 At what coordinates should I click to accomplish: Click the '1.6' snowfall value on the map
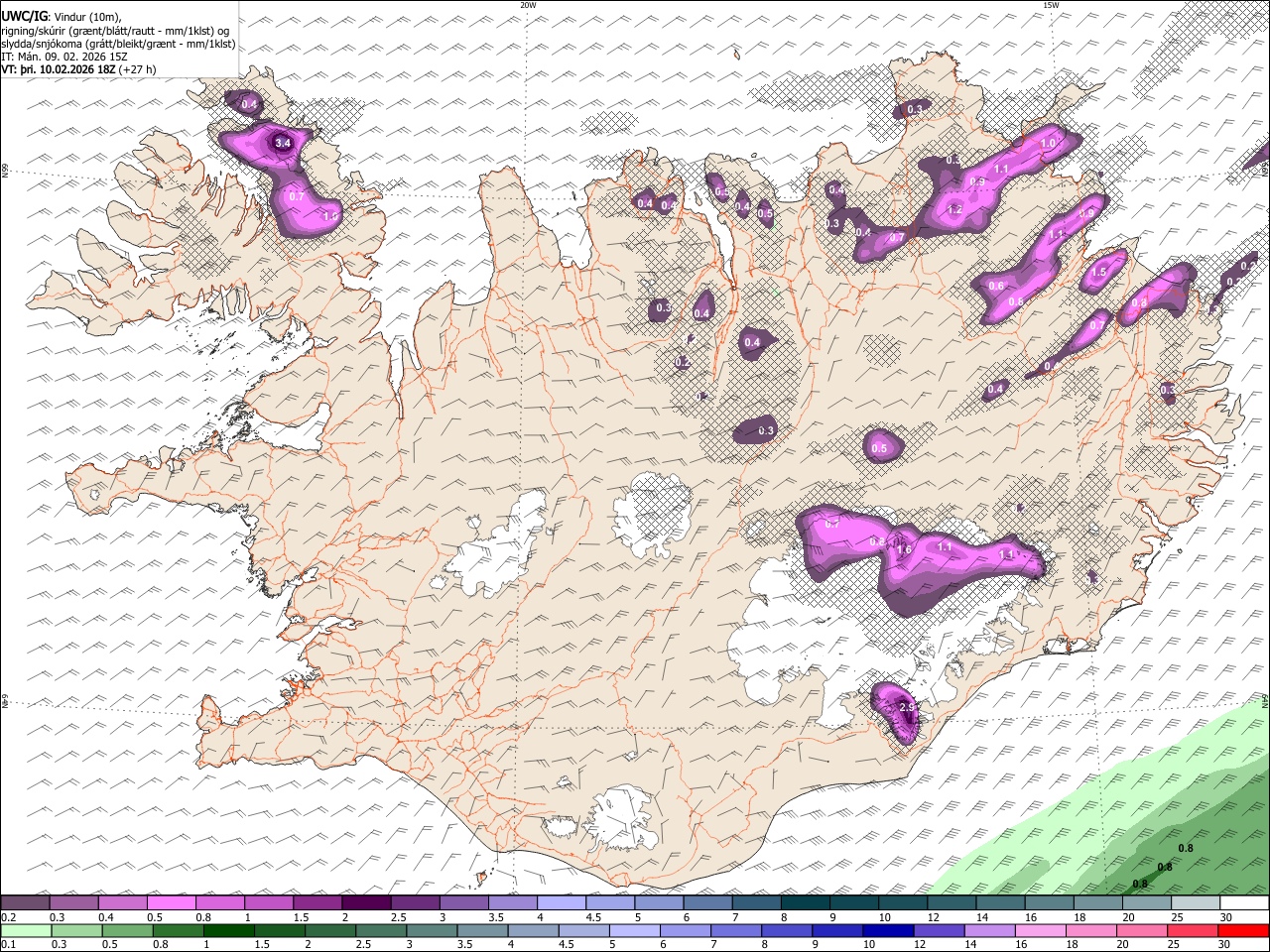point(904,550)
